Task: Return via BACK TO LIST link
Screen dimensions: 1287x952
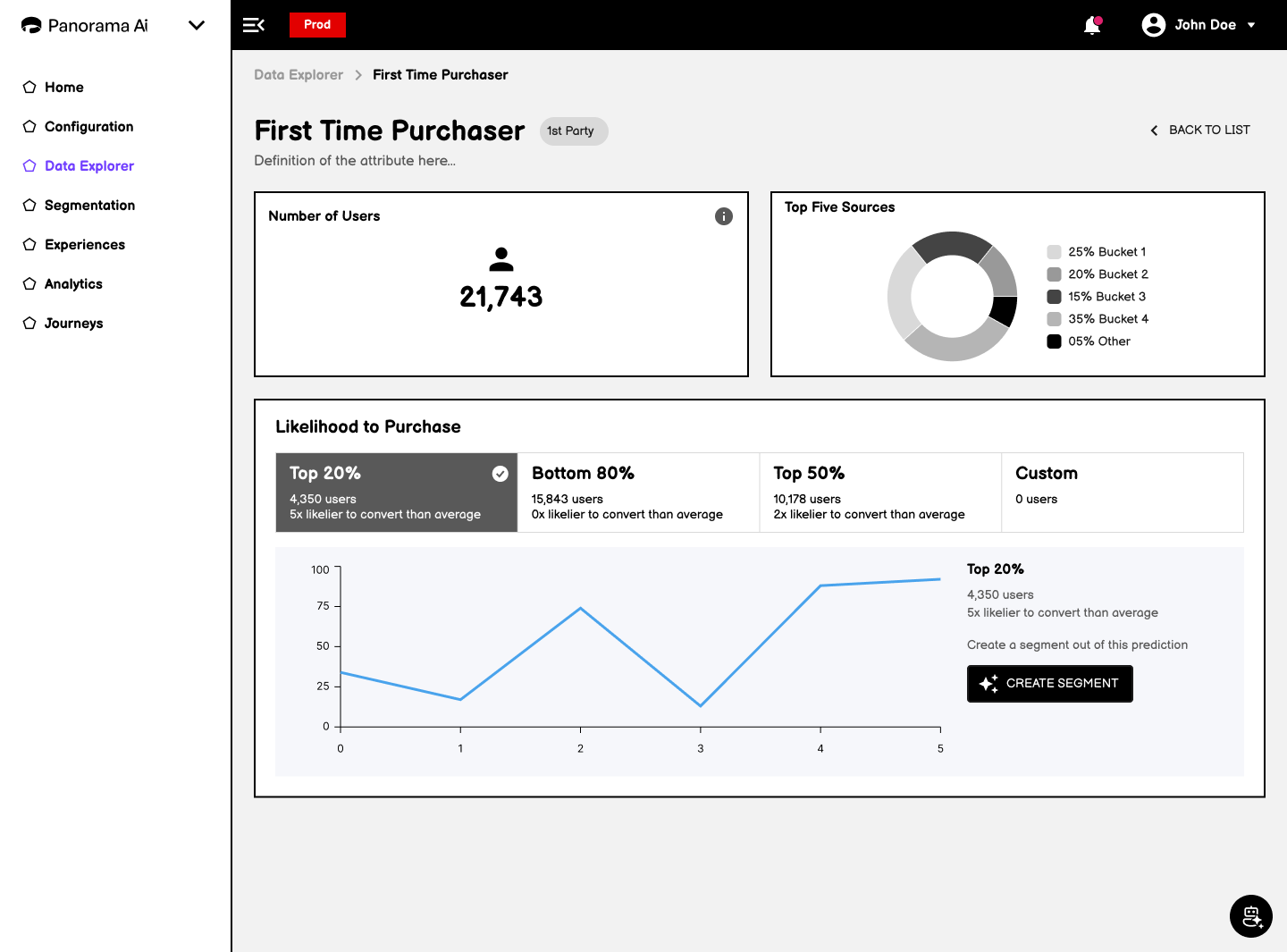Action: pyautogui.click(x=1199, y=131)
